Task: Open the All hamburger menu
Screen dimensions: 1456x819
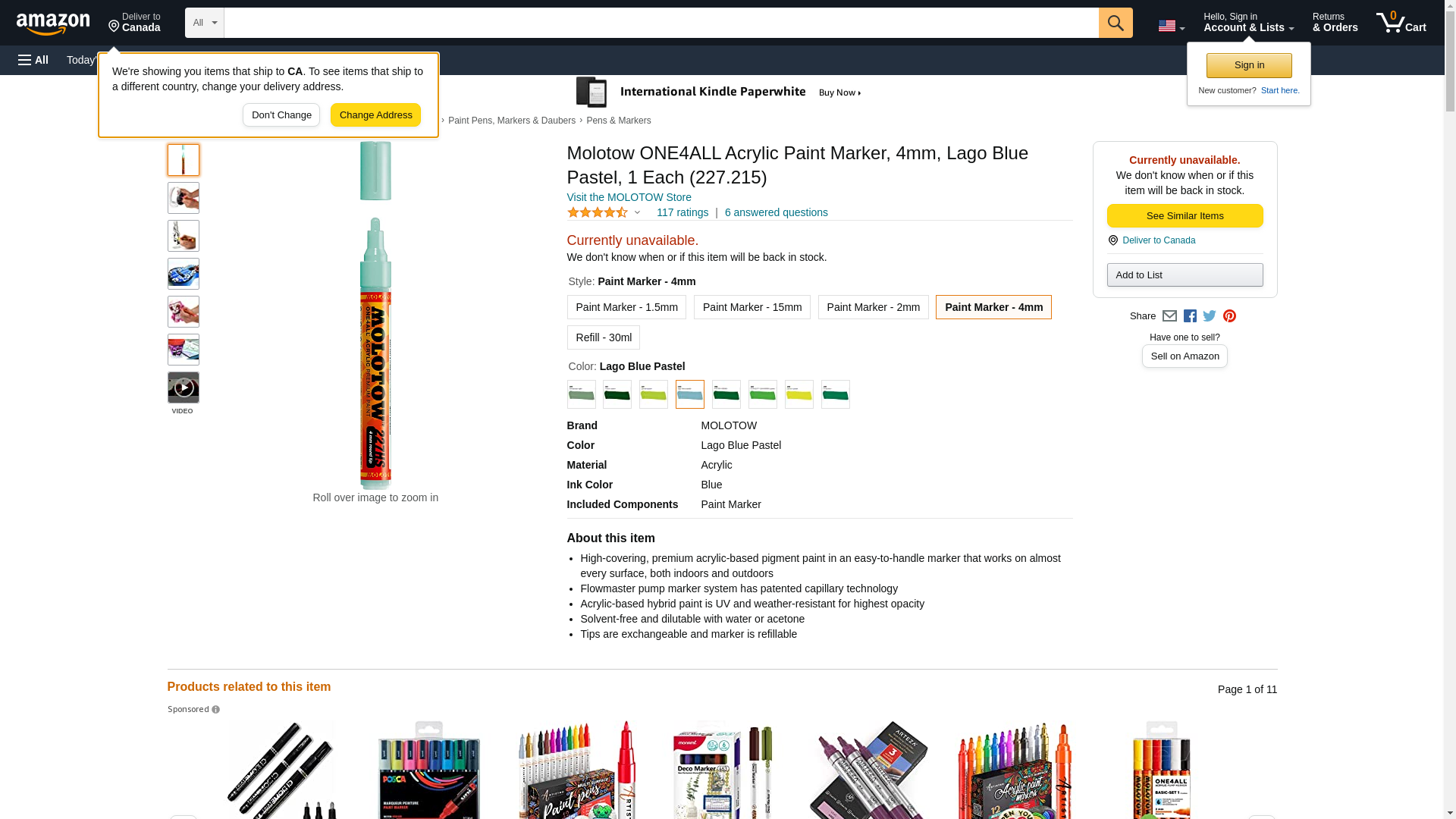Action: (x=33, y=60)
